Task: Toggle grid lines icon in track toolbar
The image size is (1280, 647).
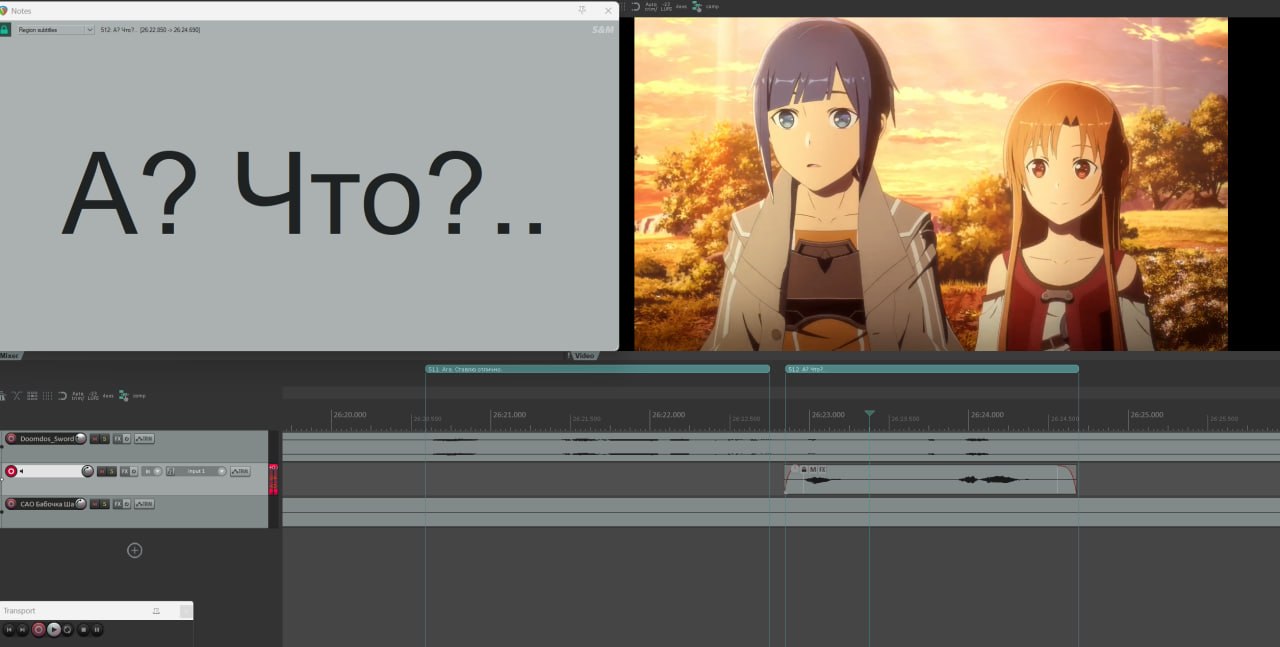Action: [47, 396]
